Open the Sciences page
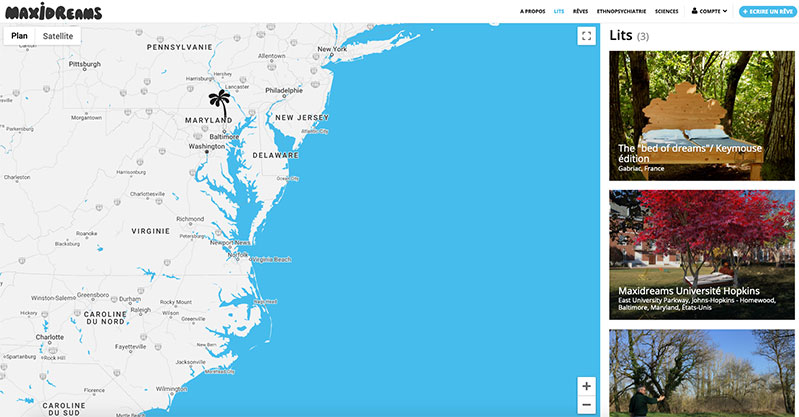 point(666,11)
